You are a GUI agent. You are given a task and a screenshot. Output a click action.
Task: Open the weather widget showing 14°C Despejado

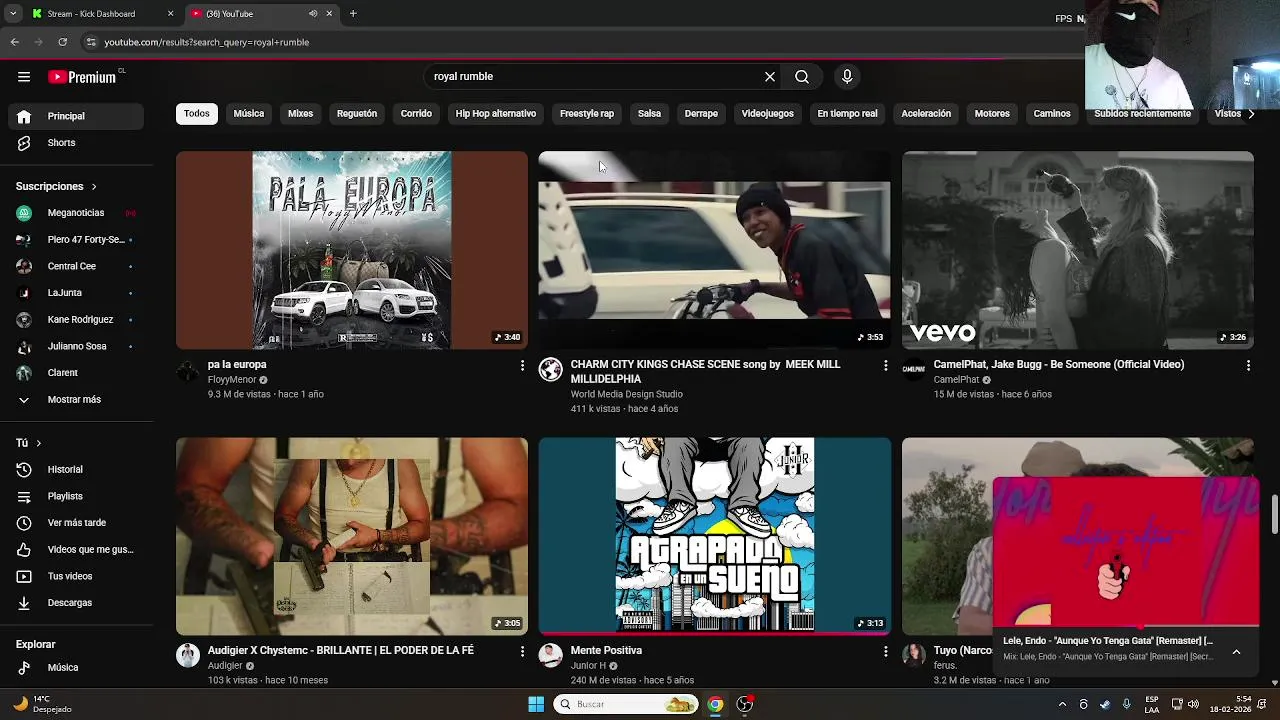[44, 704]
